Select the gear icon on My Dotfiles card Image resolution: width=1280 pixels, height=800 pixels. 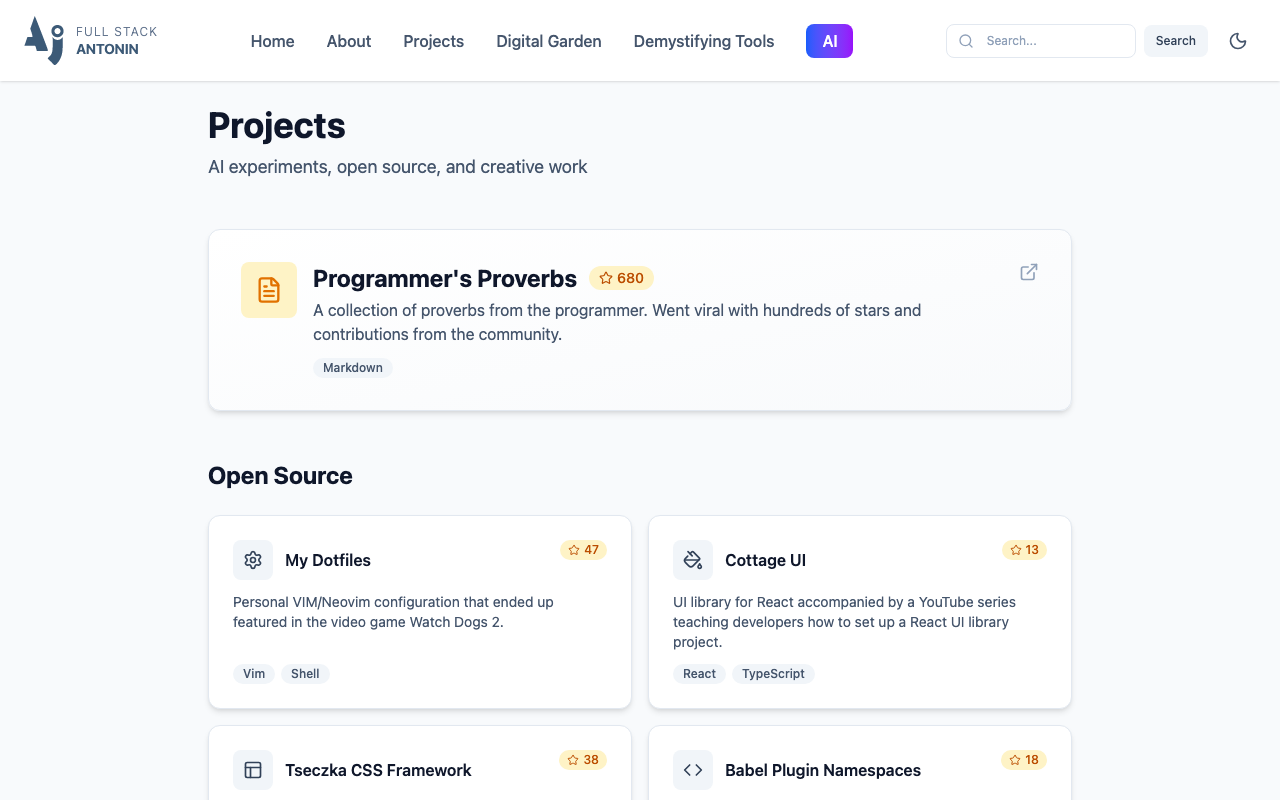point(253,560)
